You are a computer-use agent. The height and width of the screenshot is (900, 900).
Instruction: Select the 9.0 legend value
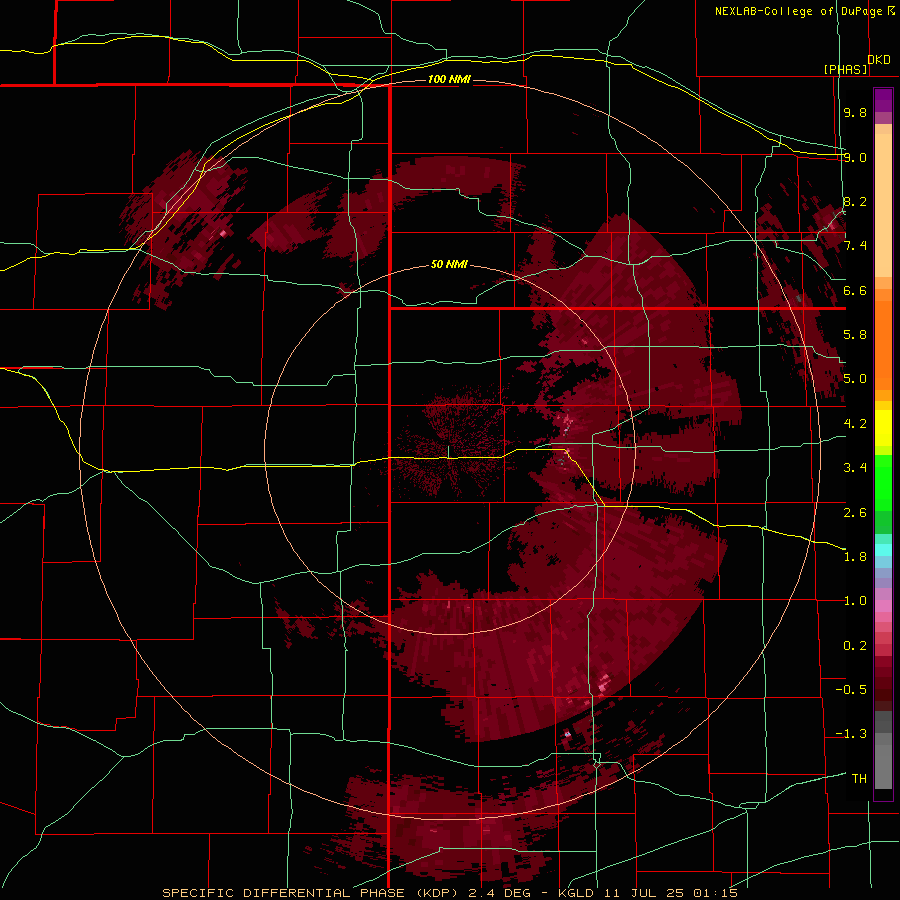(x=855, y=157)
